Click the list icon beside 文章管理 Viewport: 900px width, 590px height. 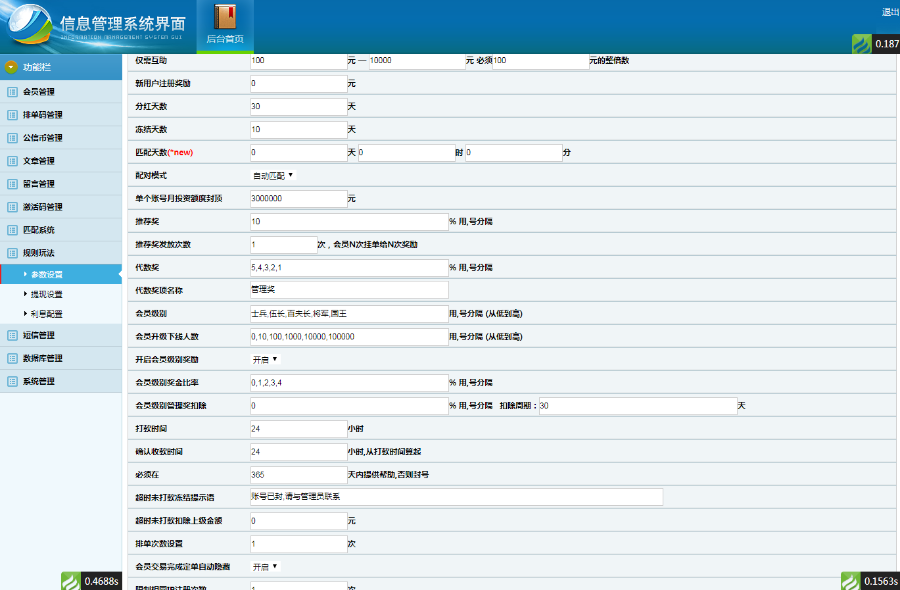tap(12, 161)
